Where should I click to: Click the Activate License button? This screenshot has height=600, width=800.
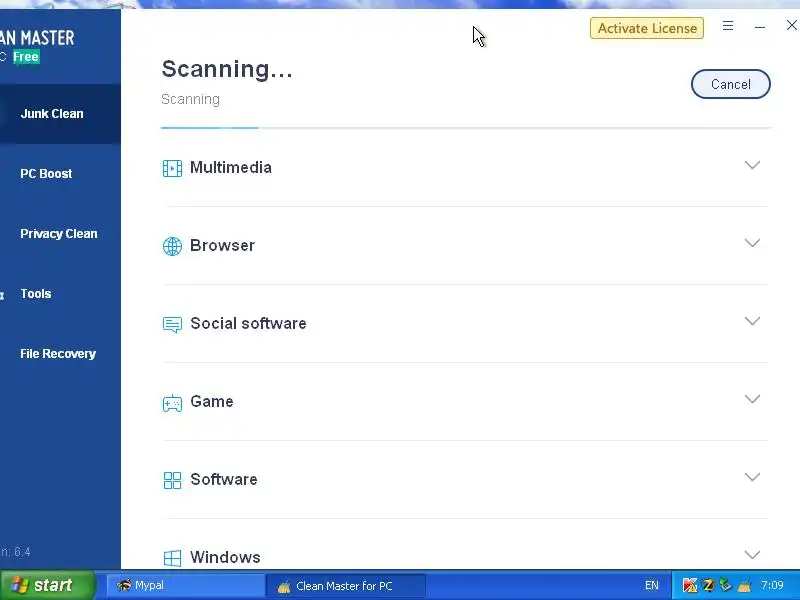[x=647, y=28]
